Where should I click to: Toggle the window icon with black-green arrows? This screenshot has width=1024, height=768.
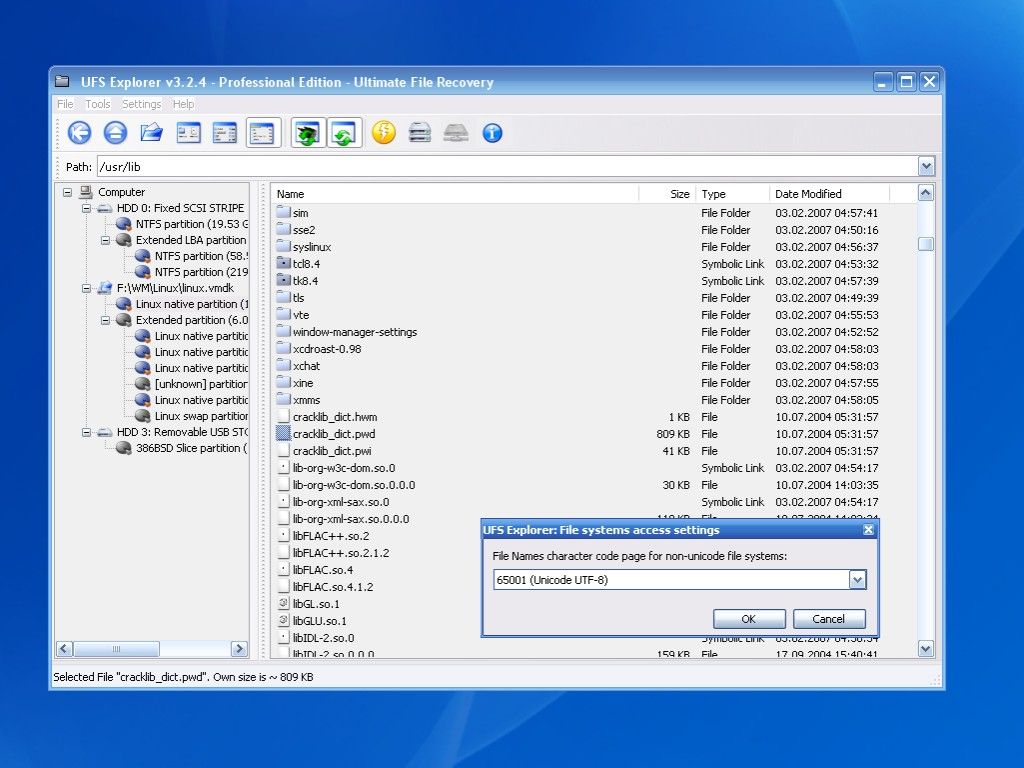point(308,133)
